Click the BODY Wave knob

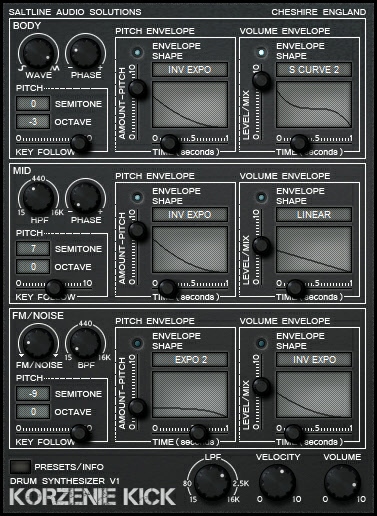(38, 53)
